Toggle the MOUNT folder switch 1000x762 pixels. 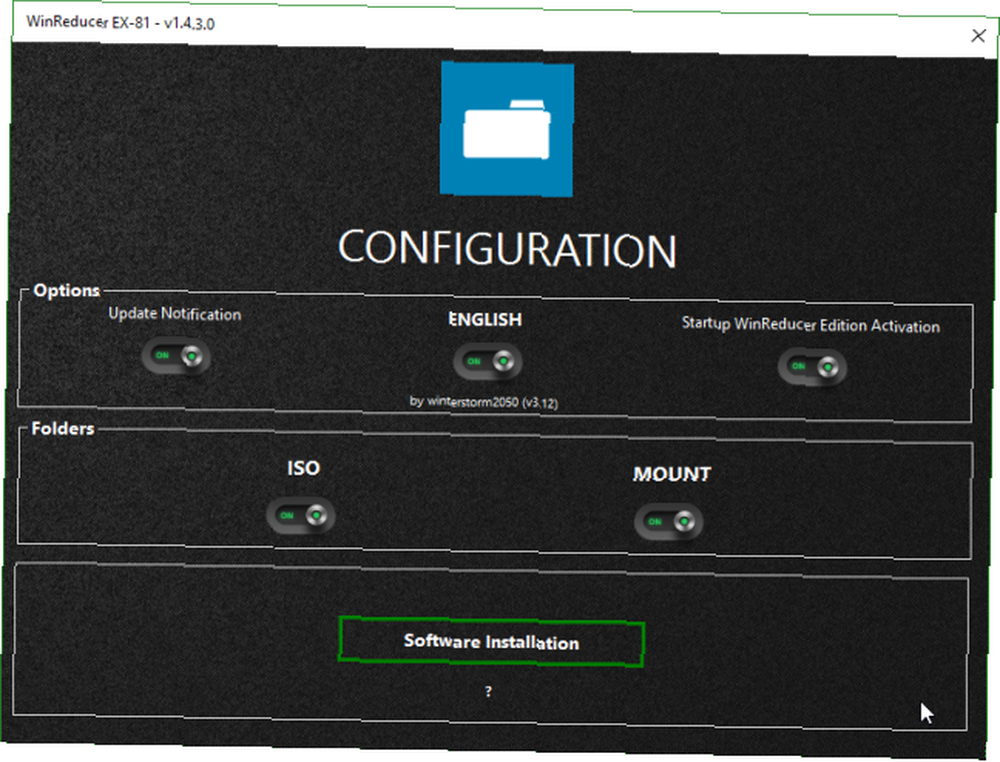coord(668,522)
